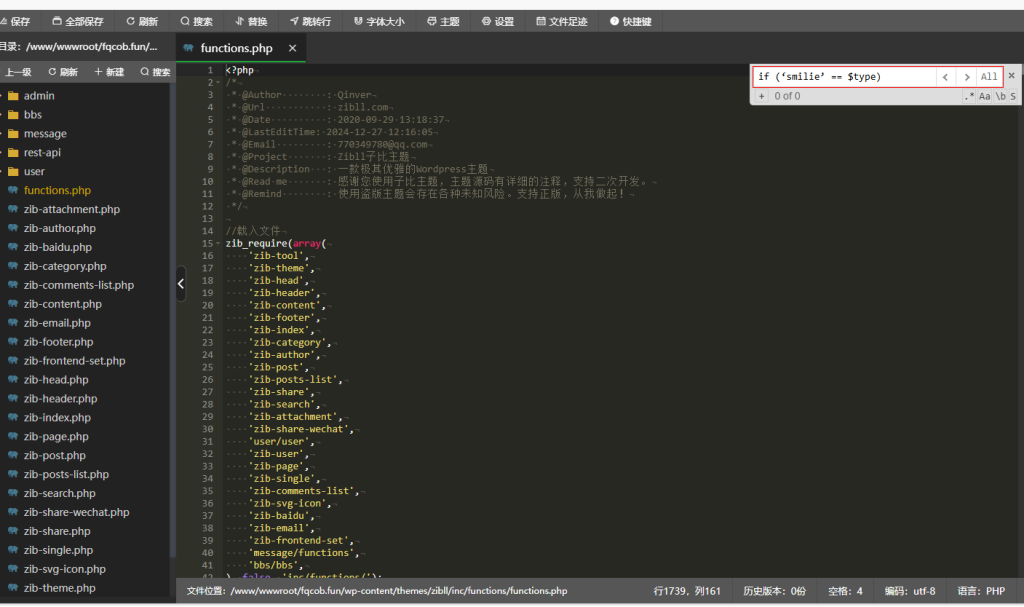1024x607 pixels.
Task: Search files with sidebar 搜索 button
Action: pos(155,72)
